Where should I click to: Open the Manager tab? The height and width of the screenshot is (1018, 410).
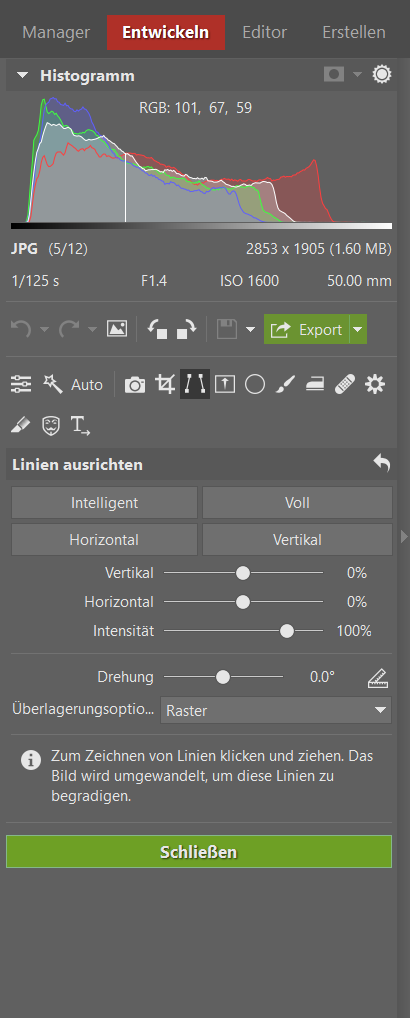coord(56,32)
